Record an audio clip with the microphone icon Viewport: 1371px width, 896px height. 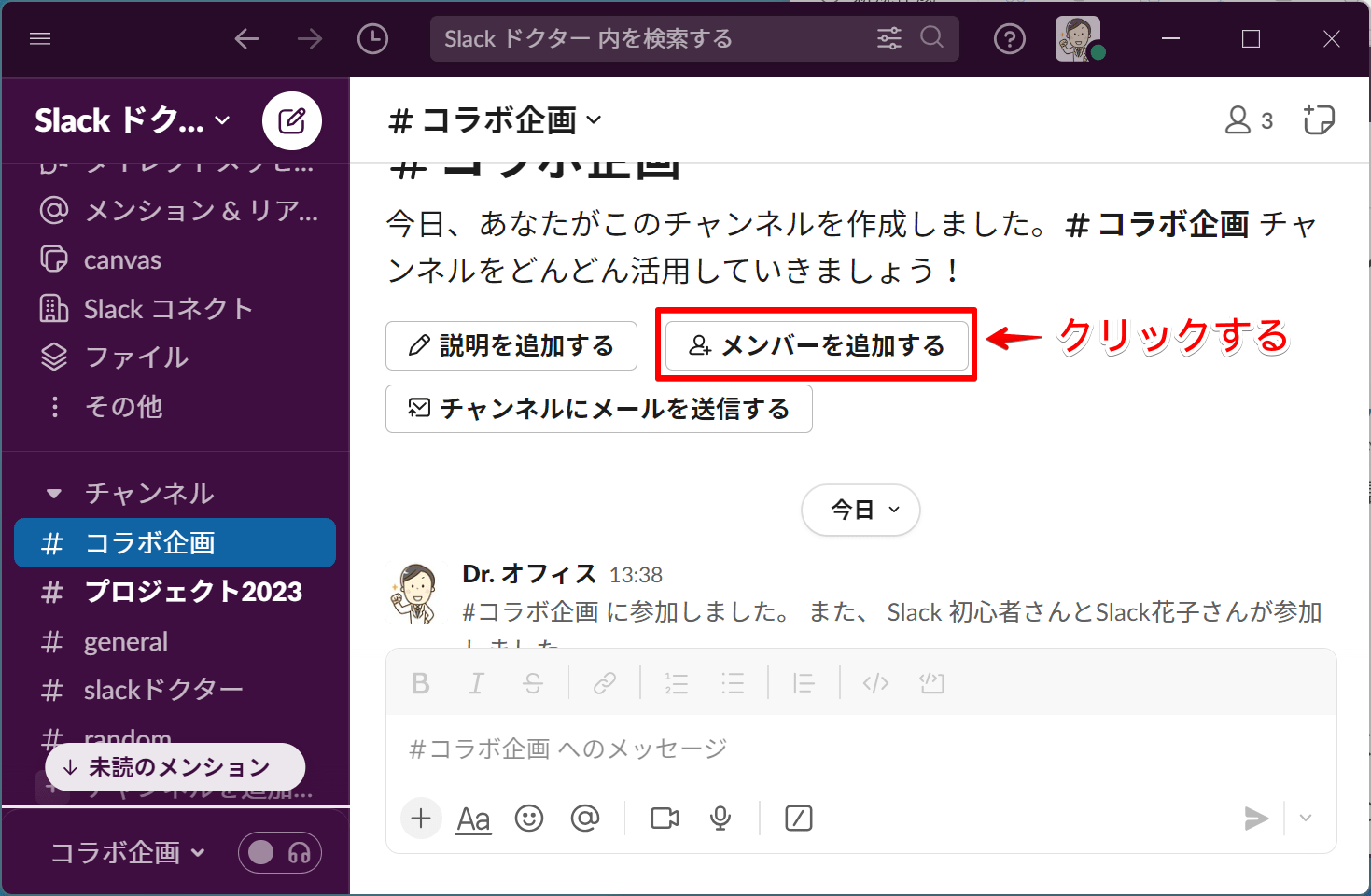click(x=720, y=819)
